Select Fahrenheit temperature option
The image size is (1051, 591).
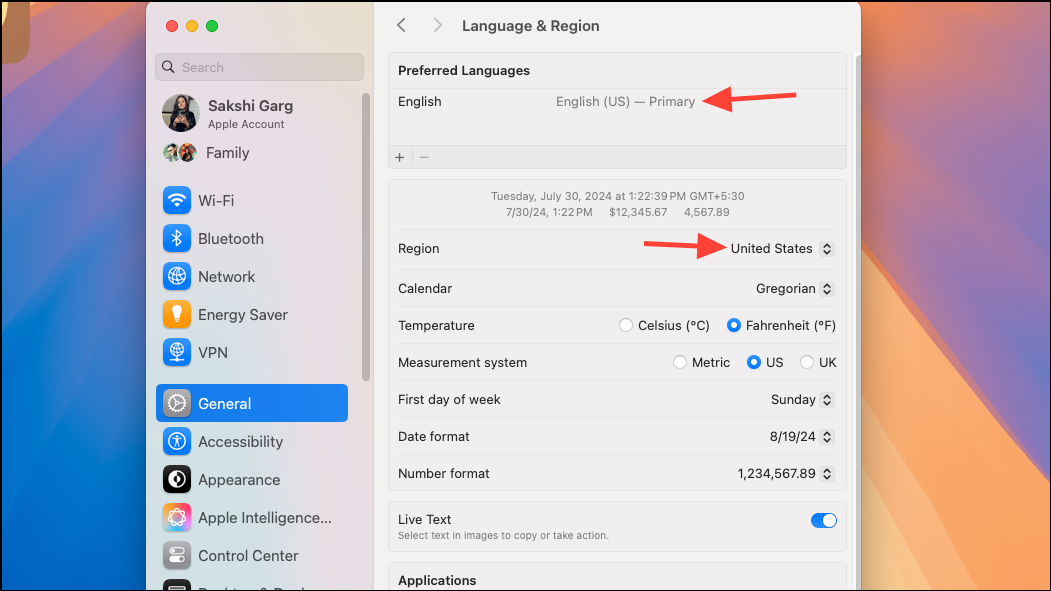click(734, 325)
